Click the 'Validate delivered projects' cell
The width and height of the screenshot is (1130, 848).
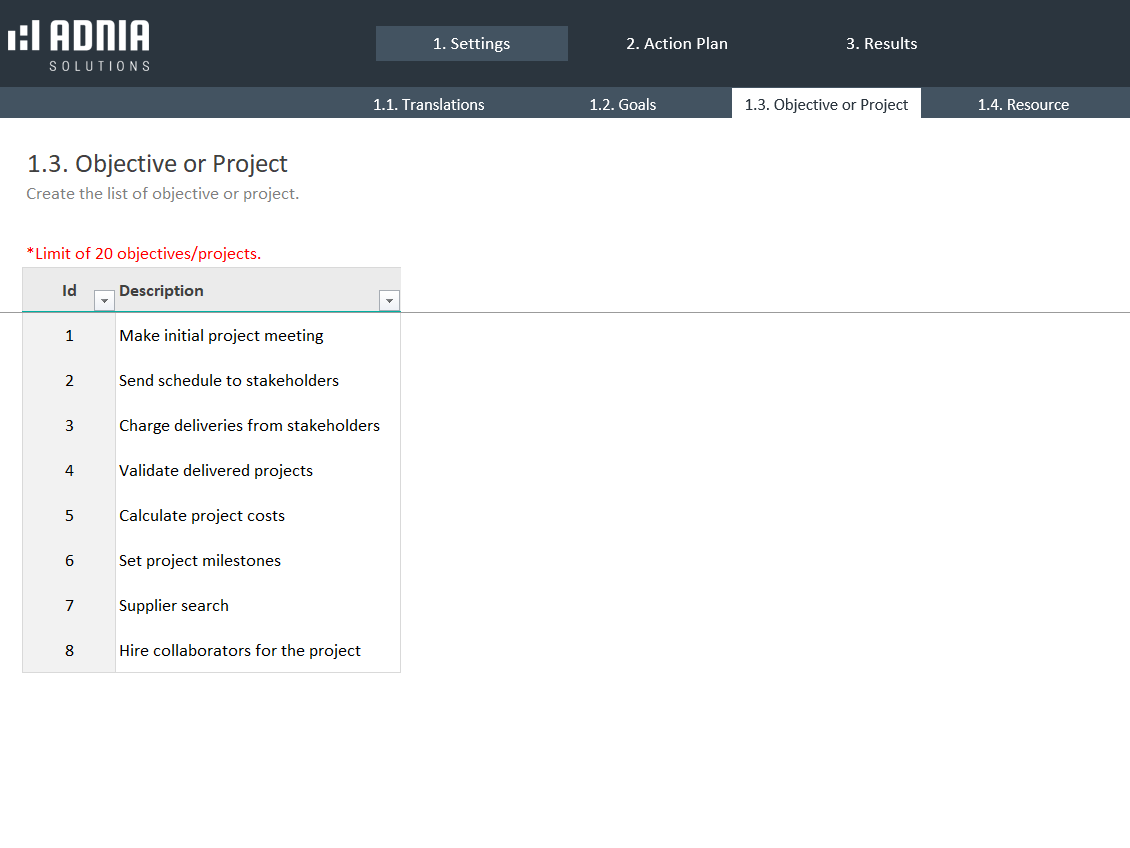216,471
